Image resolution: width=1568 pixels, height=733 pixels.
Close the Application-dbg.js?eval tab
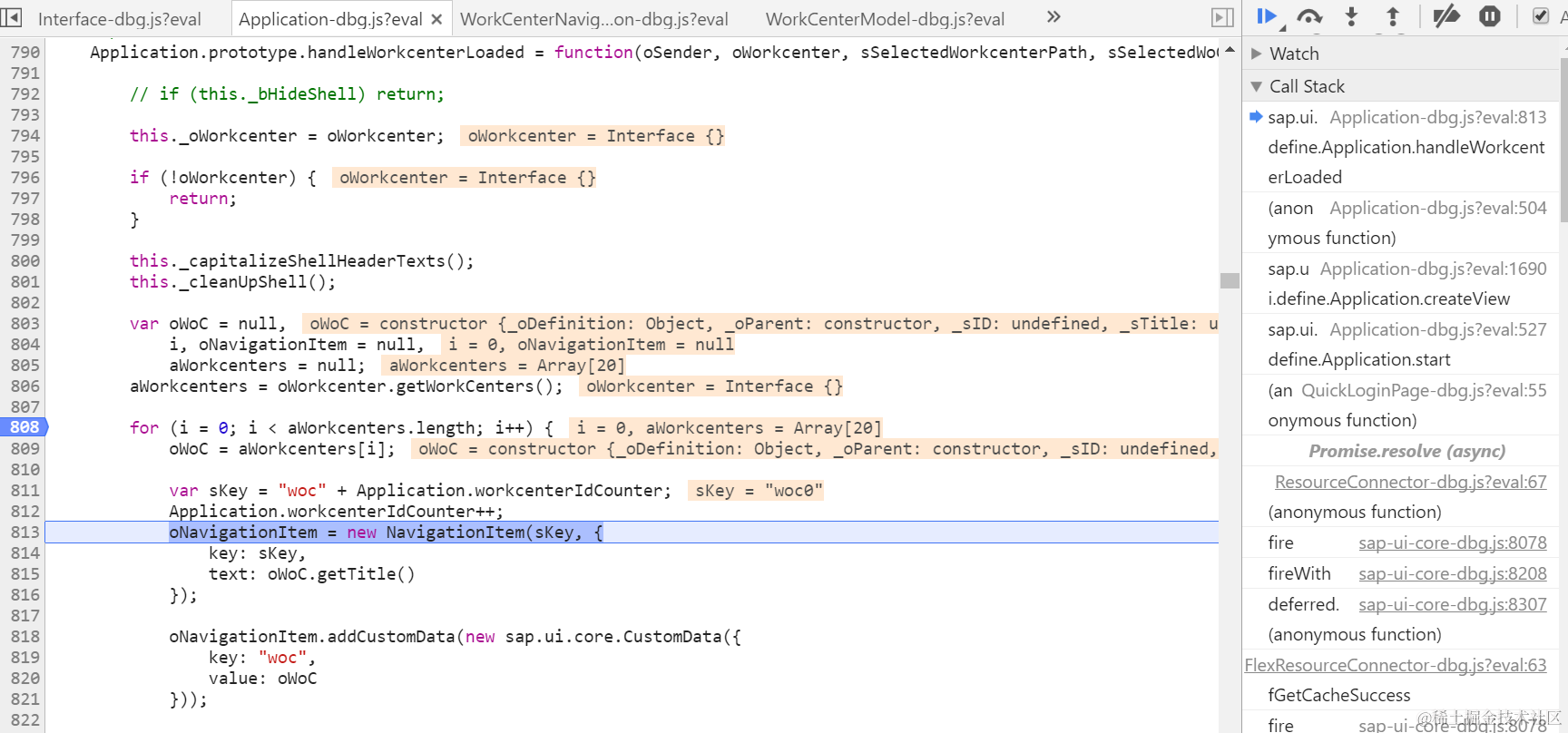pos(436,19)
